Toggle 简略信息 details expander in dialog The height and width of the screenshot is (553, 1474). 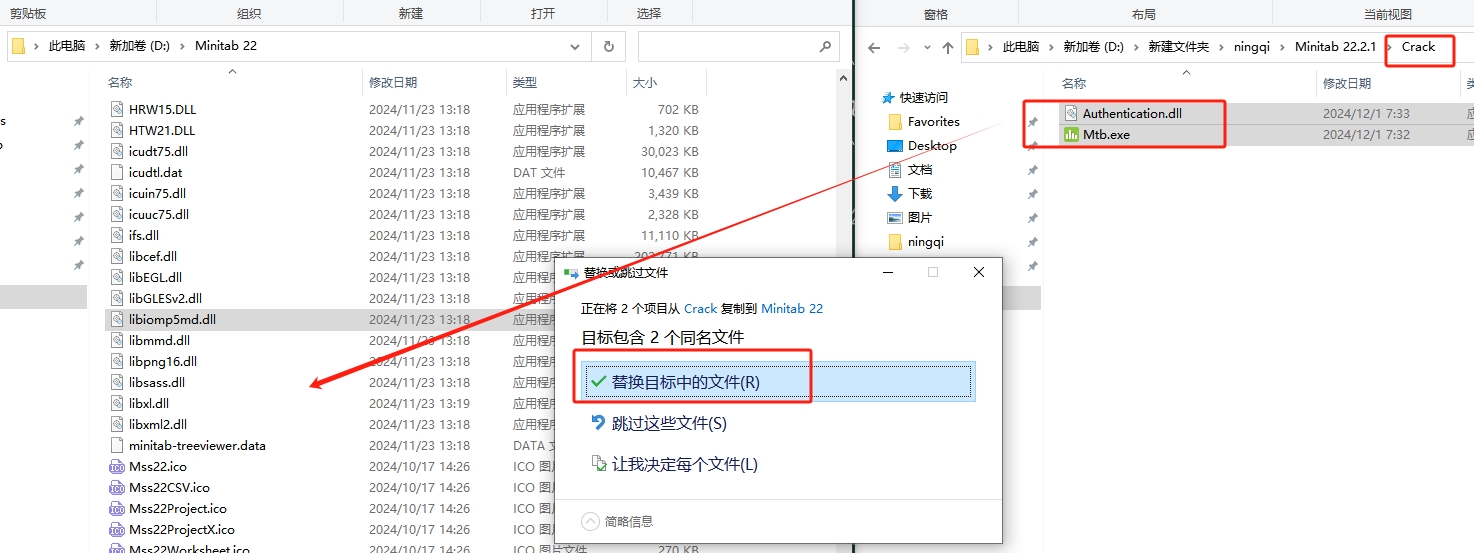click(592, 521)
